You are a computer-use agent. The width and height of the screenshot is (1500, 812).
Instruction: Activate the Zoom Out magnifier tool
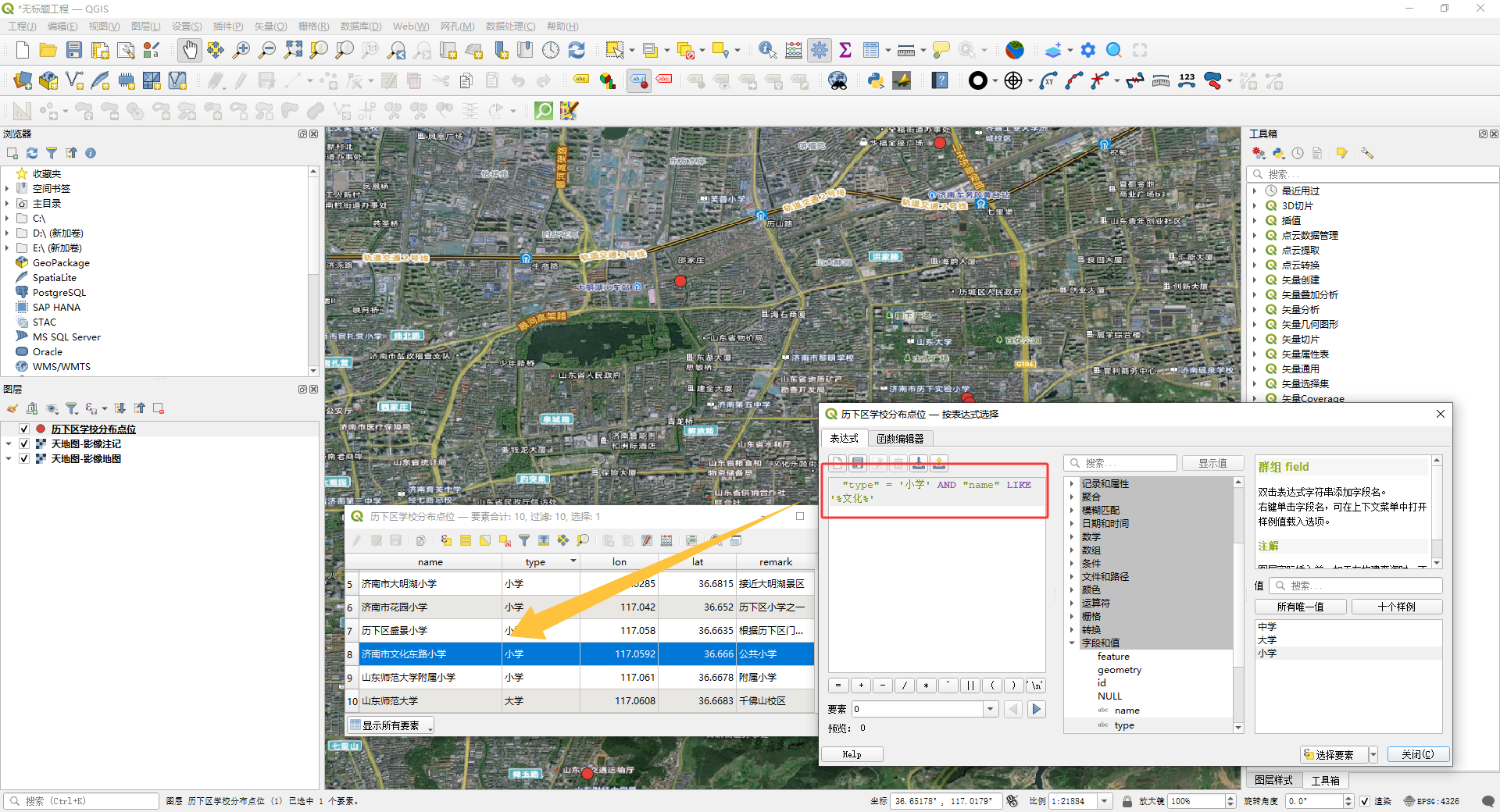point(267,50)
